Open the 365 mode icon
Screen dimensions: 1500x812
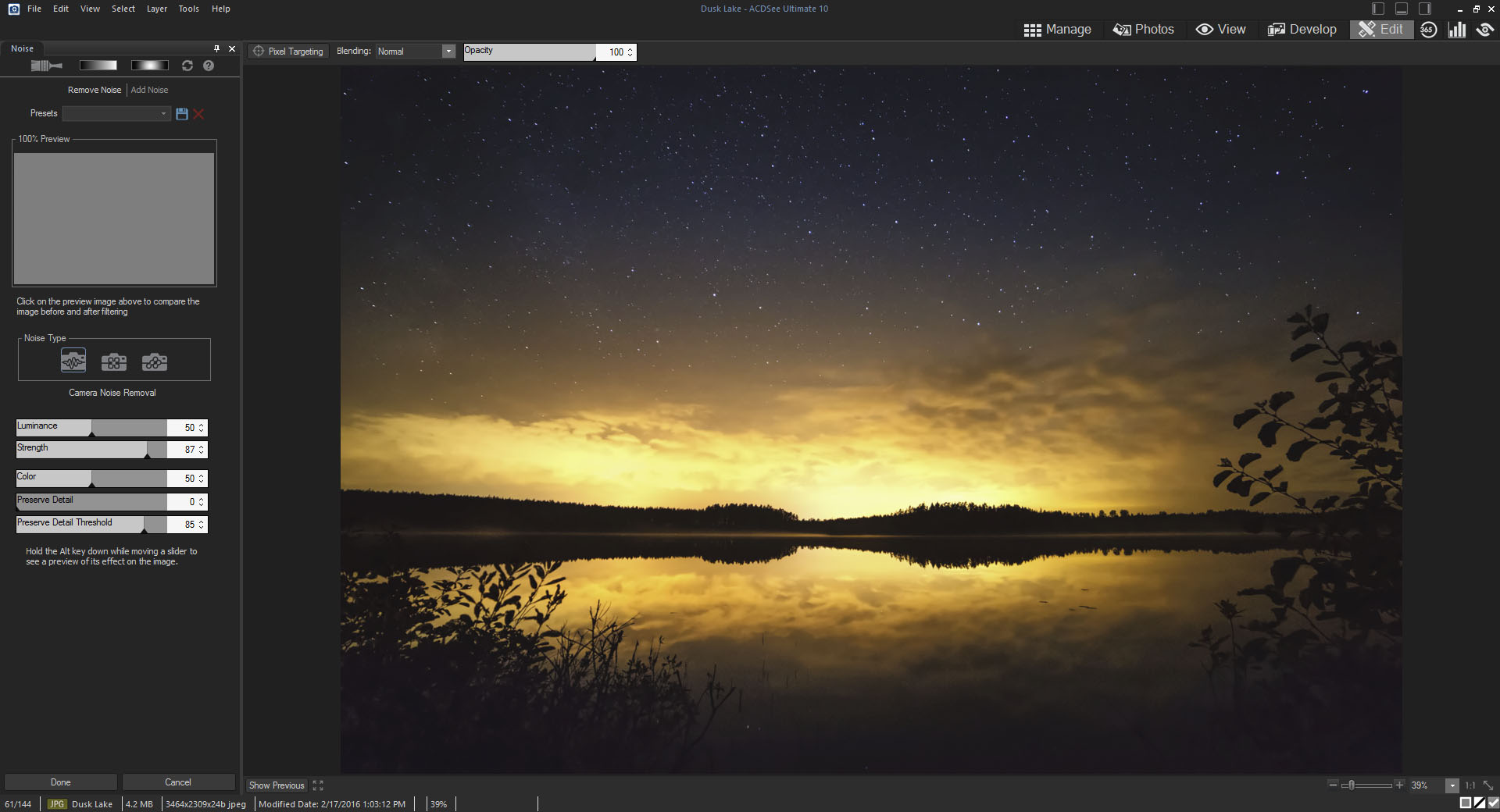[1428, 30]
